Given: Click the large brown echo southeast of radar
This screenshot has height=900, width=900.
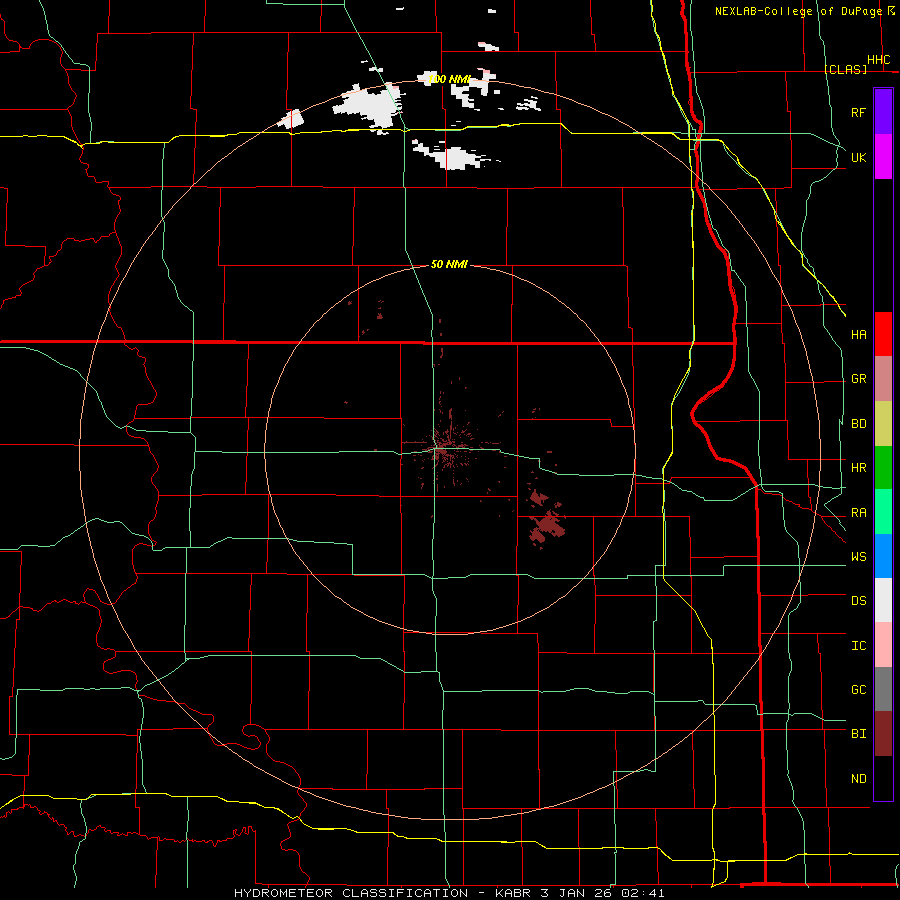Looking at the screenshot, I should [x=548, y=526].
